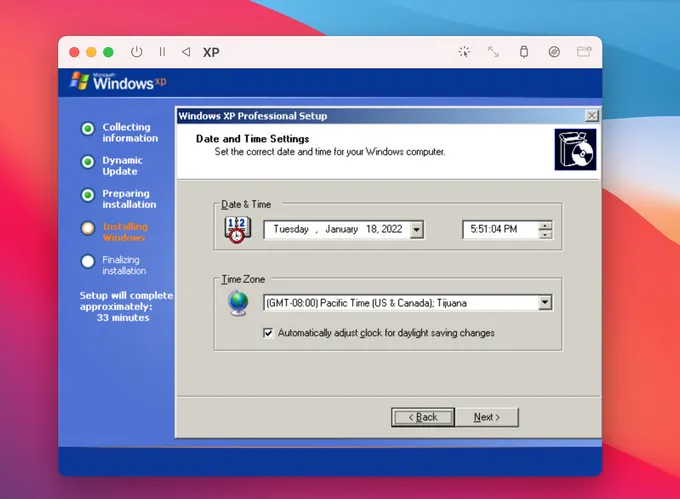Click the Time Zone group label

243,279
